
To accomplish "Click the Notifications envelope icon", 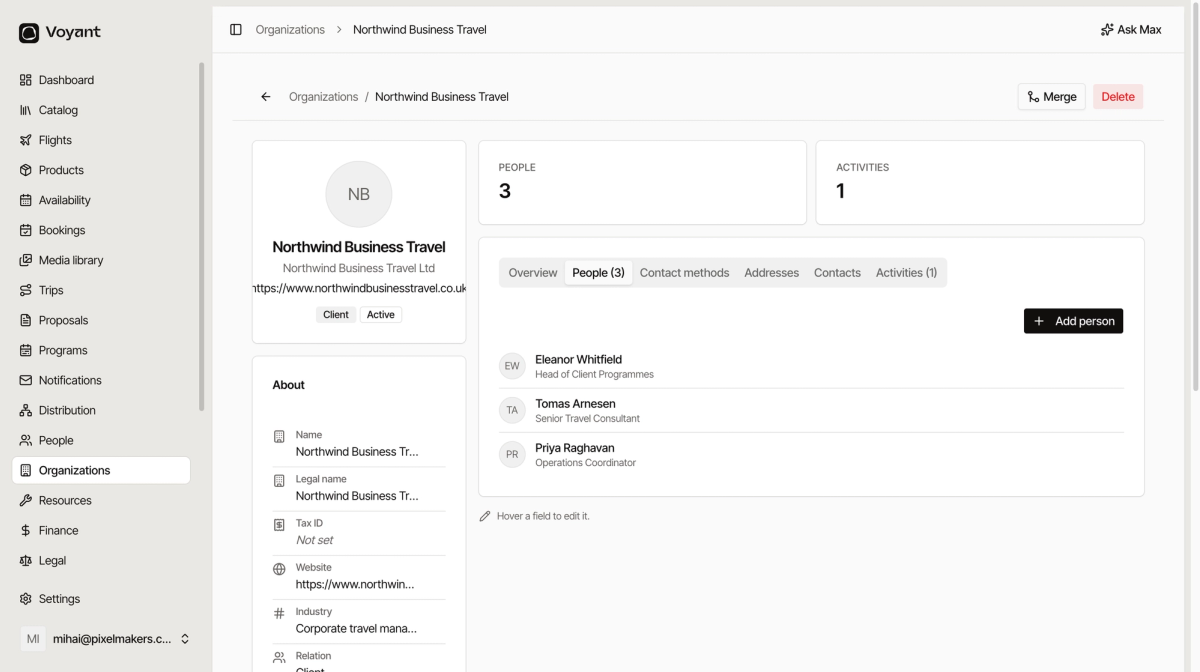I will point(26,380).
